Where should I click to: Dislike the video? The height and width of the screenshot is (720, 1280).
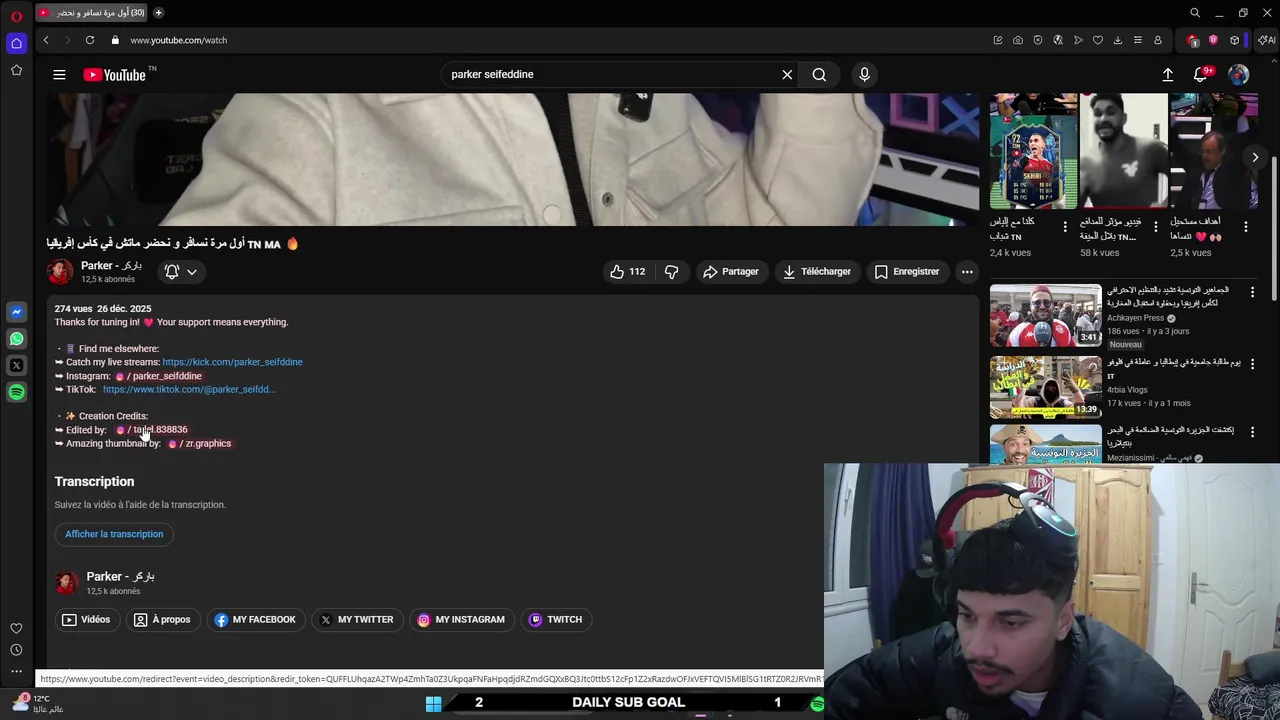pyautogui.click(x=672, y=272)
